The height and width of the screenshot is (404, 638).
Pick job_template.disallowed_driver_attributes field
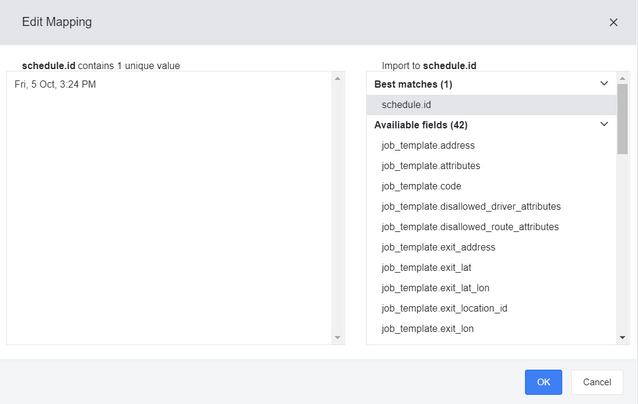471,206
